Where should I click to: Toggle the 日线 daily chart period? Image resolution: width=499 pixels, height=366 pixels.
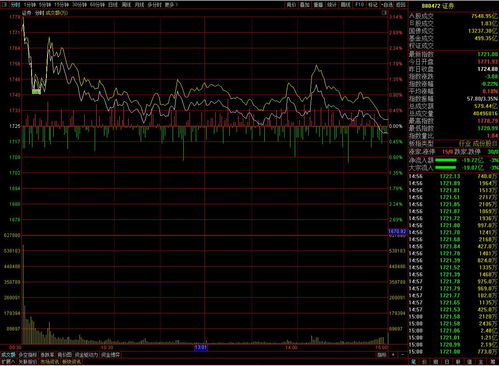(x=113, y=5)
